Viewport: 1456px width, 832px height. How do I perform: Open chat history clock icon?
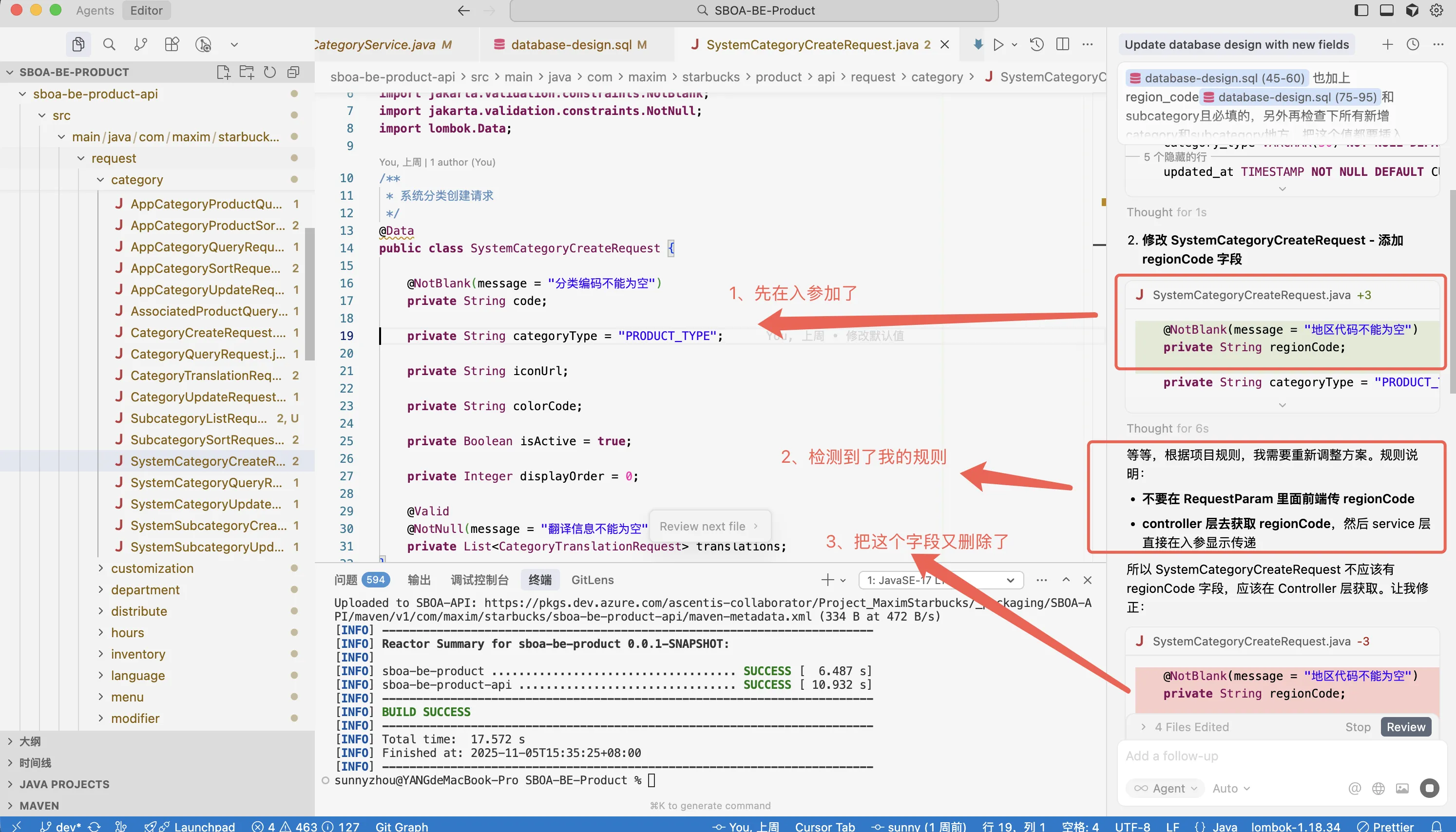1413,45
